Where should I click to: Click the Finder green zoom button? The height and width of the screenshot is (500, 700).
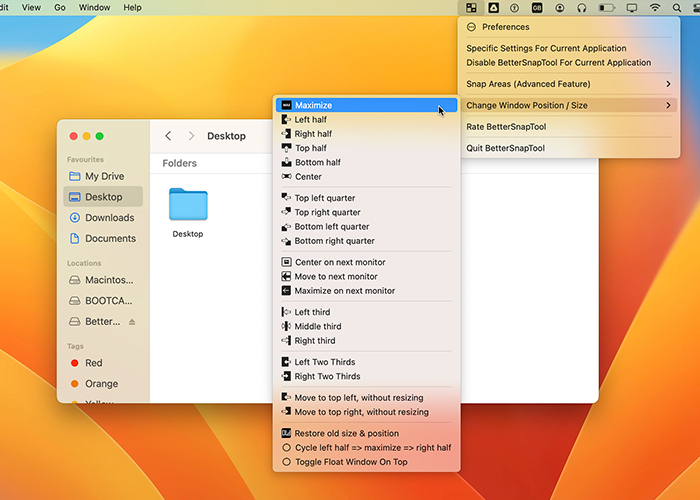[x=100, y=136]
